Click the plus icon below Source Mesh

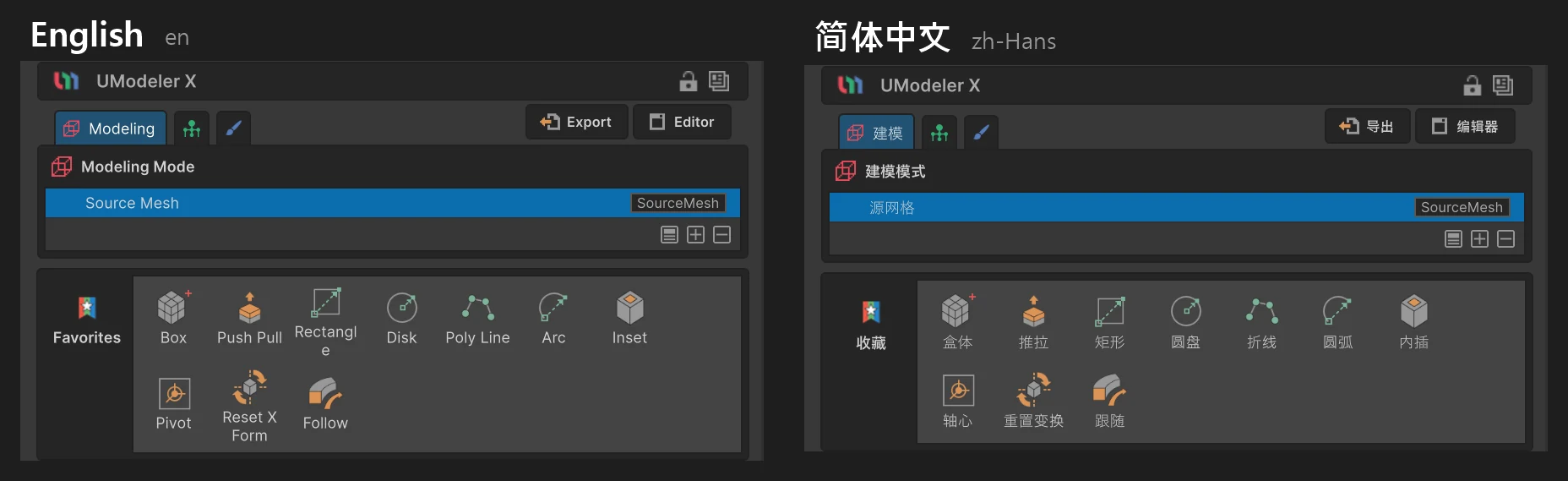(695, 235)
